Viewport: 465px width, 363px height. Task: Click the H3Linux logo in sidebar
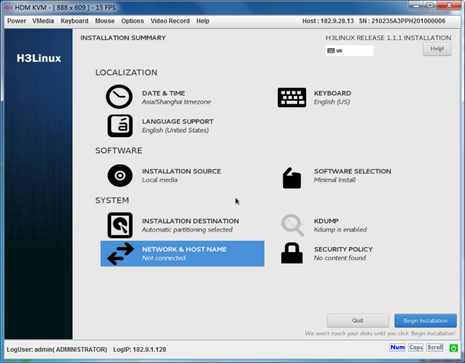pos(39,58)
